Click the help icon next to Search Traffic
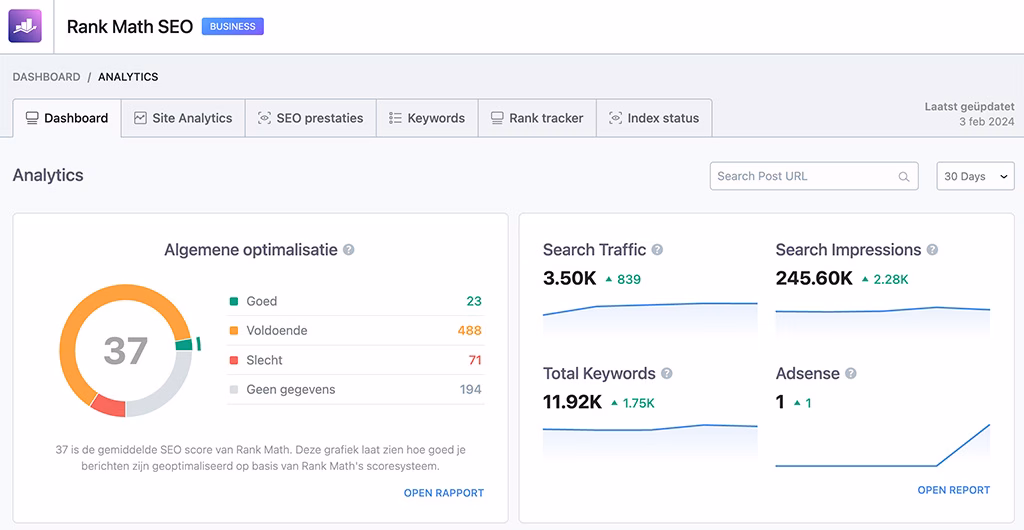The image size is (1024, 530). (x=657, y=249)
